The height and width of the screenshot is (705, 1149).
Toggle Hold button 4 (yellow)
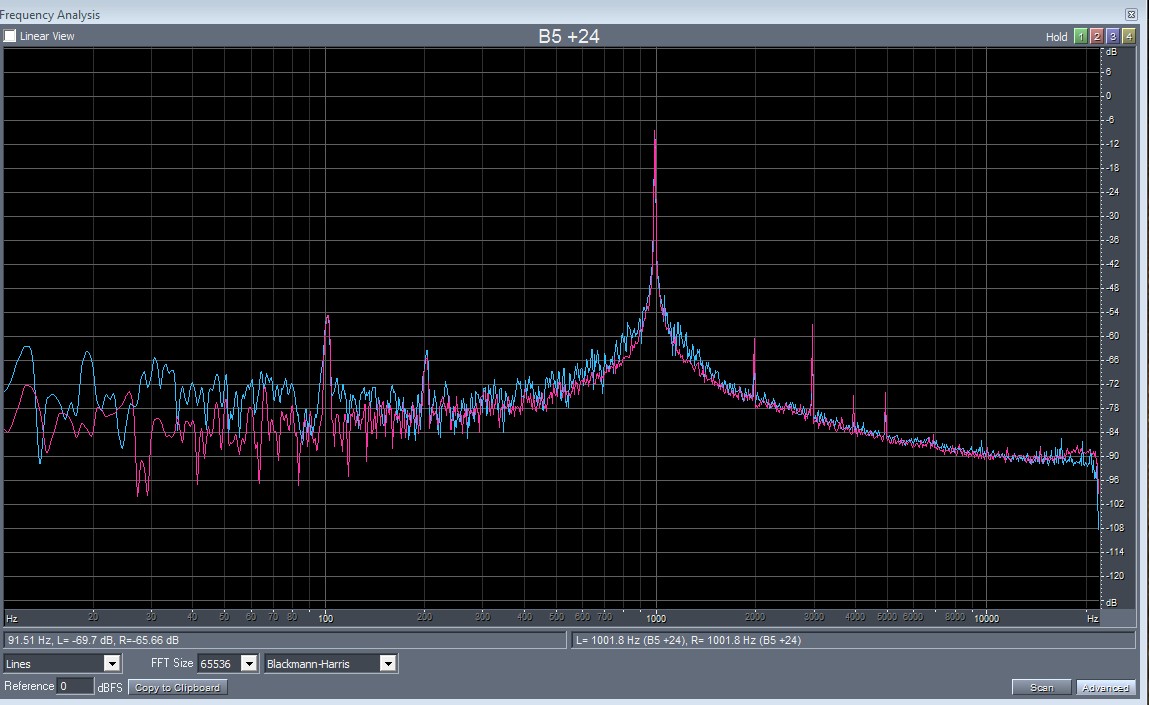(x=1128, y=37)
